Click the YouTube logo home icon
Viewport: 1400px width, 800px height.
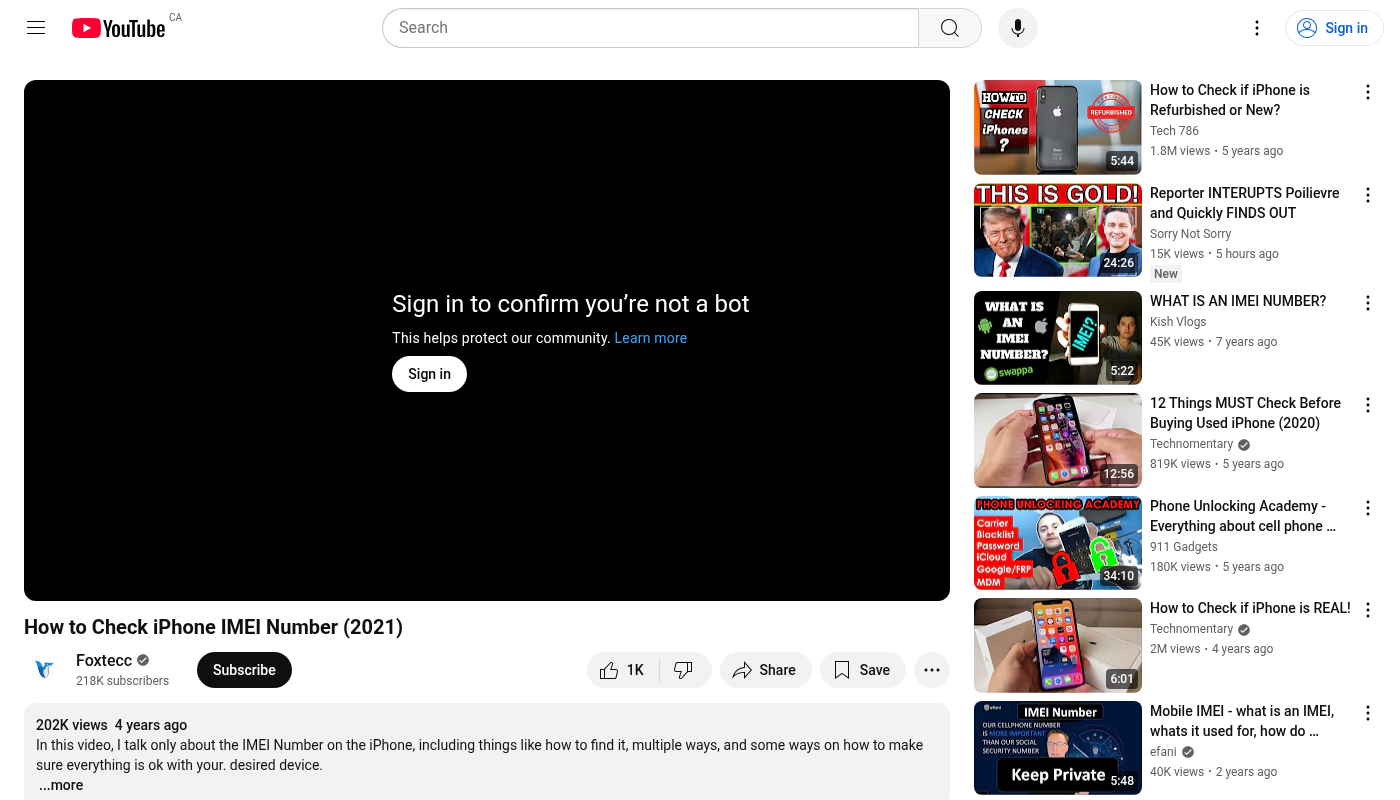[118, 28]
